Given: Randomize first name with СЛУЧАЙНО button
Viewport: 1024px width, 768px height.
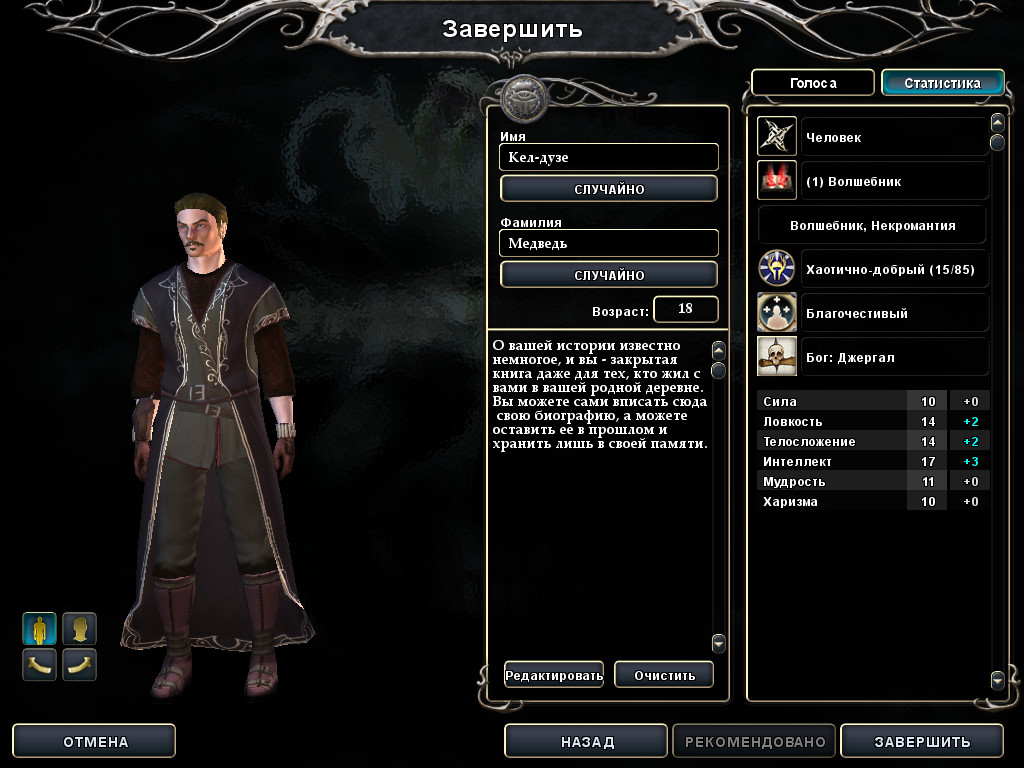Looking at the screenshot, I should (x=609, y=189).
